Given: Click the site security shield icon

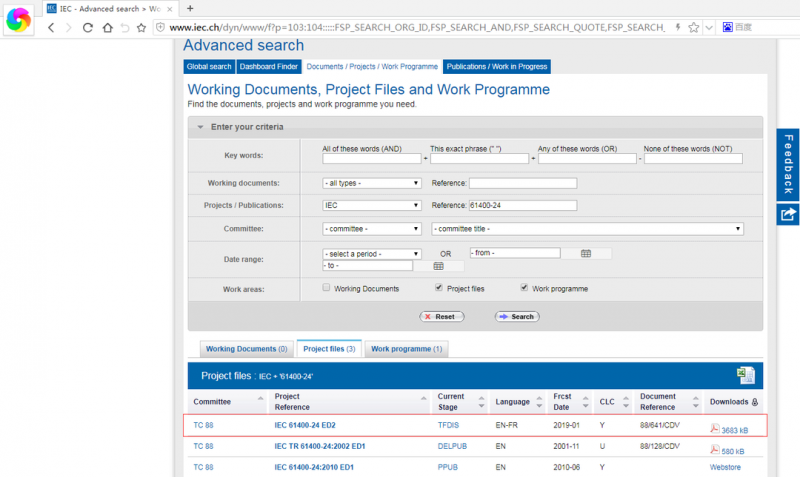Looking at the screenshot, I should pos(160,27).
